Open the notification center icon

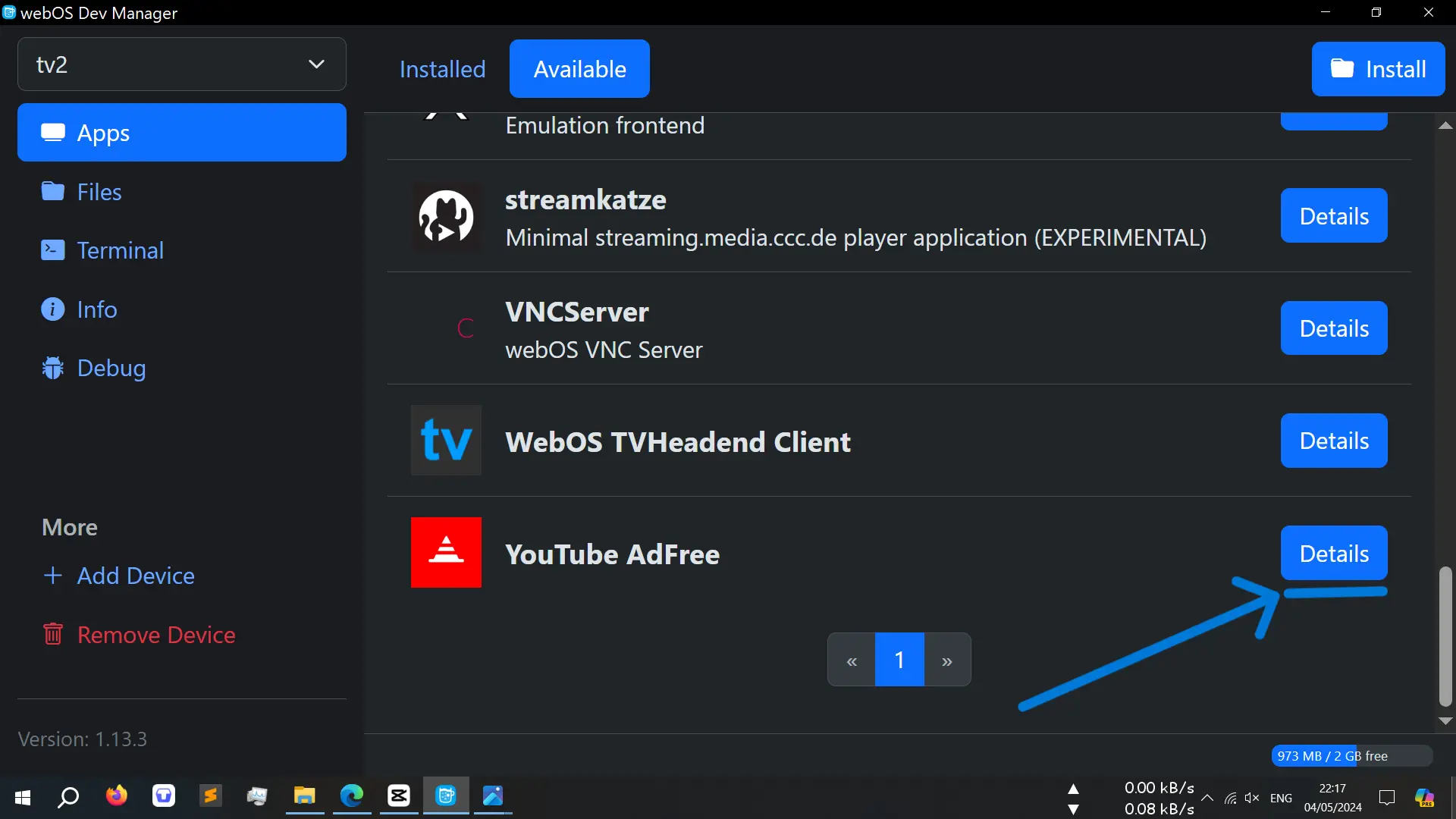[x=1387, y=798]
